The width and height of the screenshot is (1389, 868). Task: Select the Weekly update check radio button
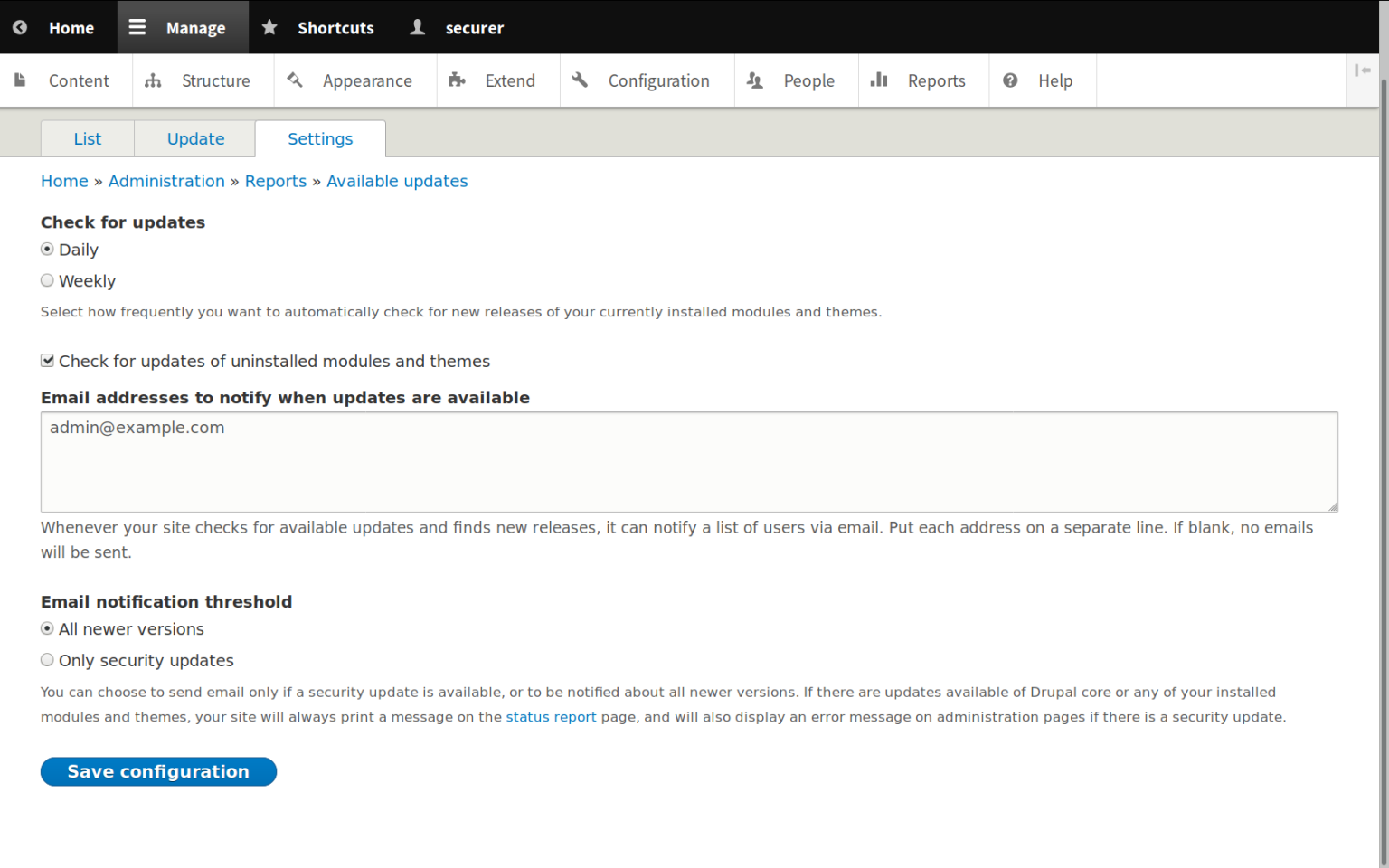coord(47,280)
